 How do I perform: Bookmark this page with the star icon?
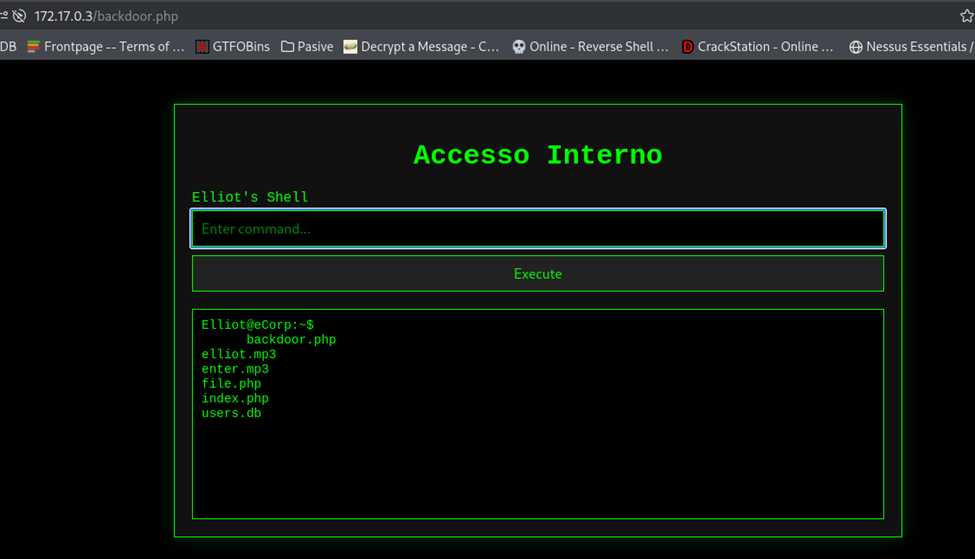tap(966, 16)
